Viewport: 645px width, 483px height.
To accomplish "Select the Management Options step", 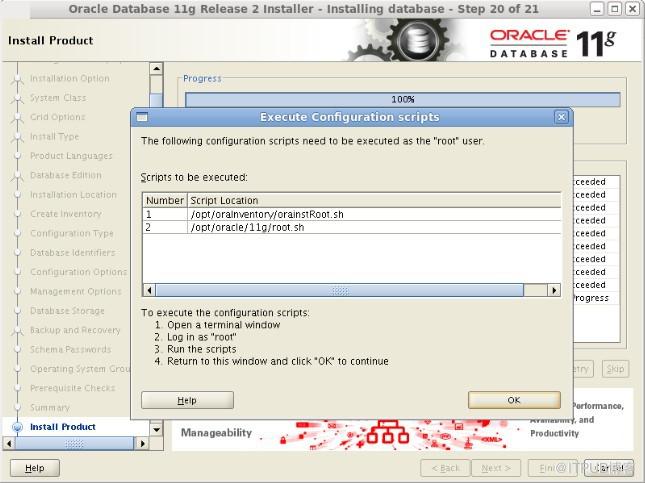I will (76, 291).
